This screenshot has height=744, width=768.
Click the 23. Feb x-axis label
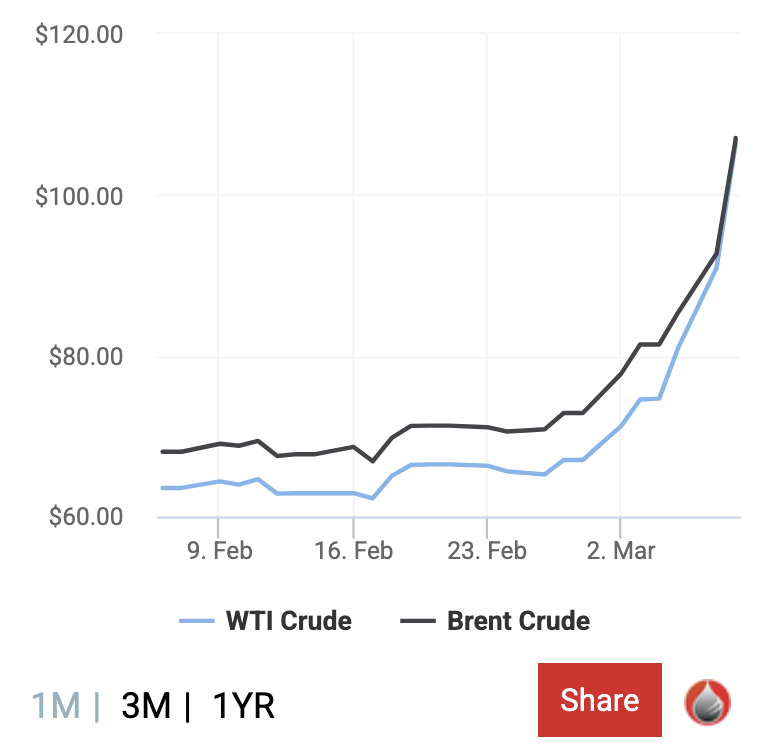click(487, 551)
